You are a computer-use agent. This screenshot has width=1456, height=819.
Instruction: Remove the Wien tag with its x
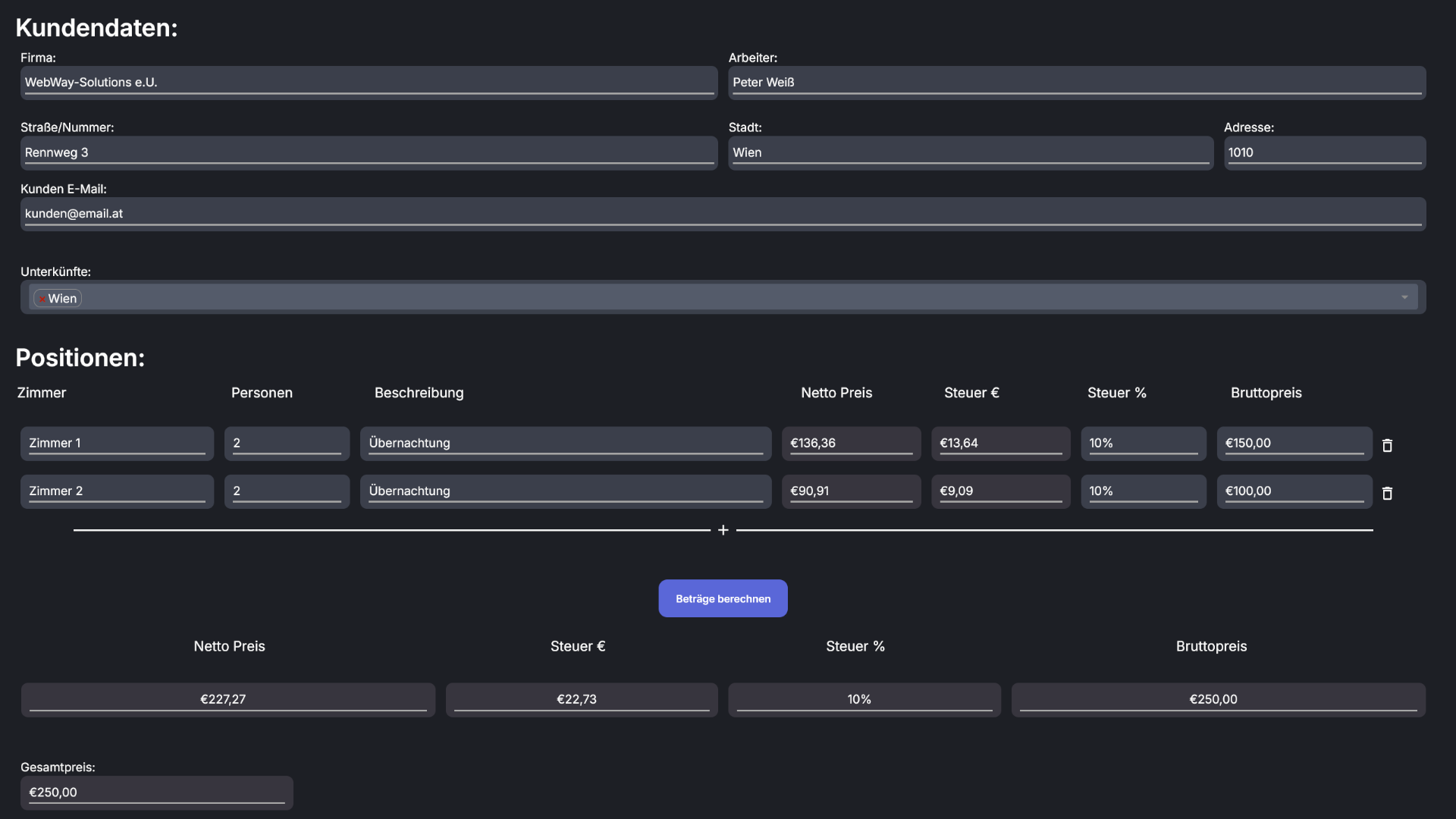[42, 299]
